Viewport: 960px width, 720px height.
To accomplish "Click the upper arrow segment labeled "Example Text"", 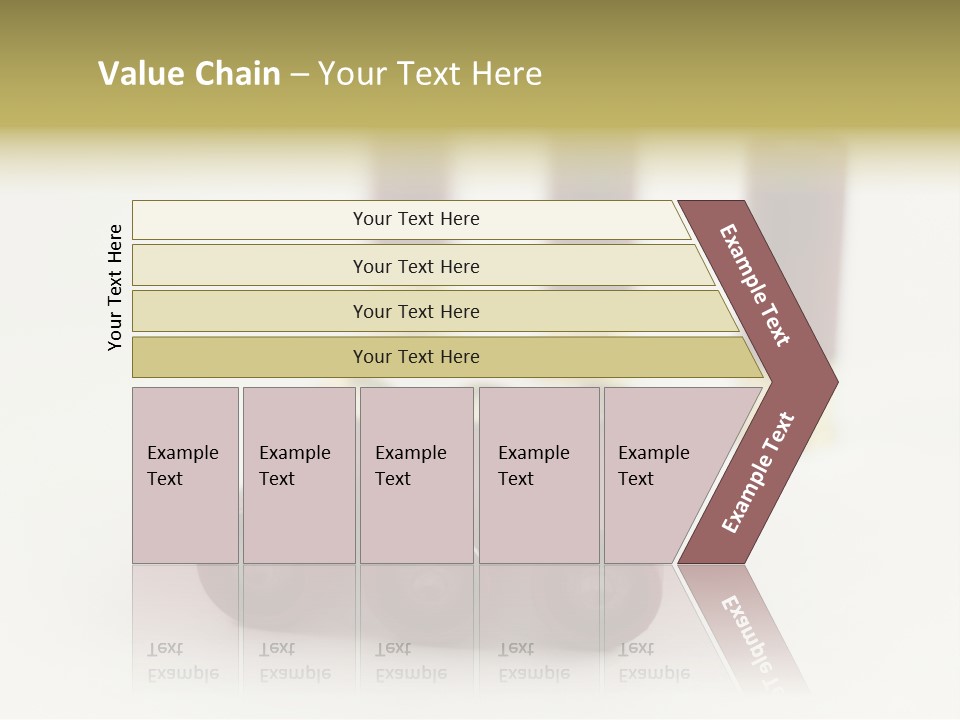I will (757, 285).
